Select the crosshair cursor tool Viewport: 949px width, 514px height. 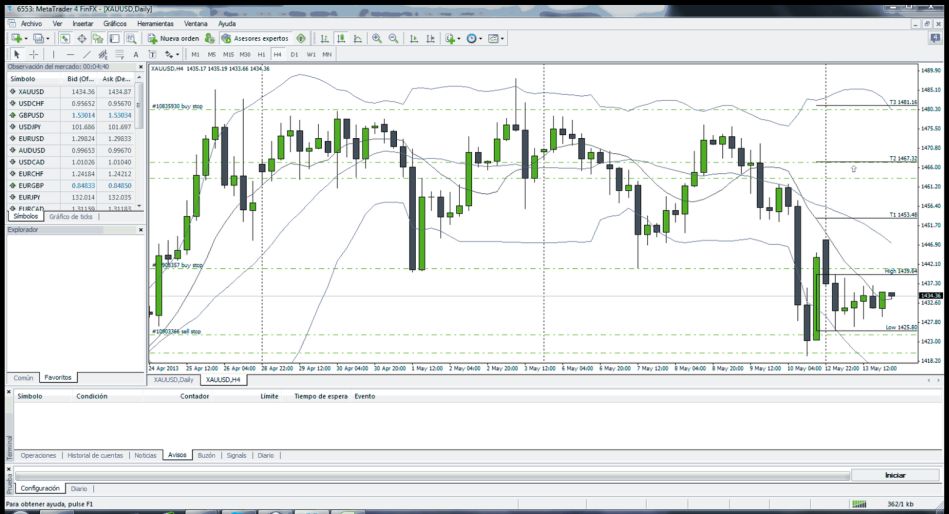(x=33, y=54)
